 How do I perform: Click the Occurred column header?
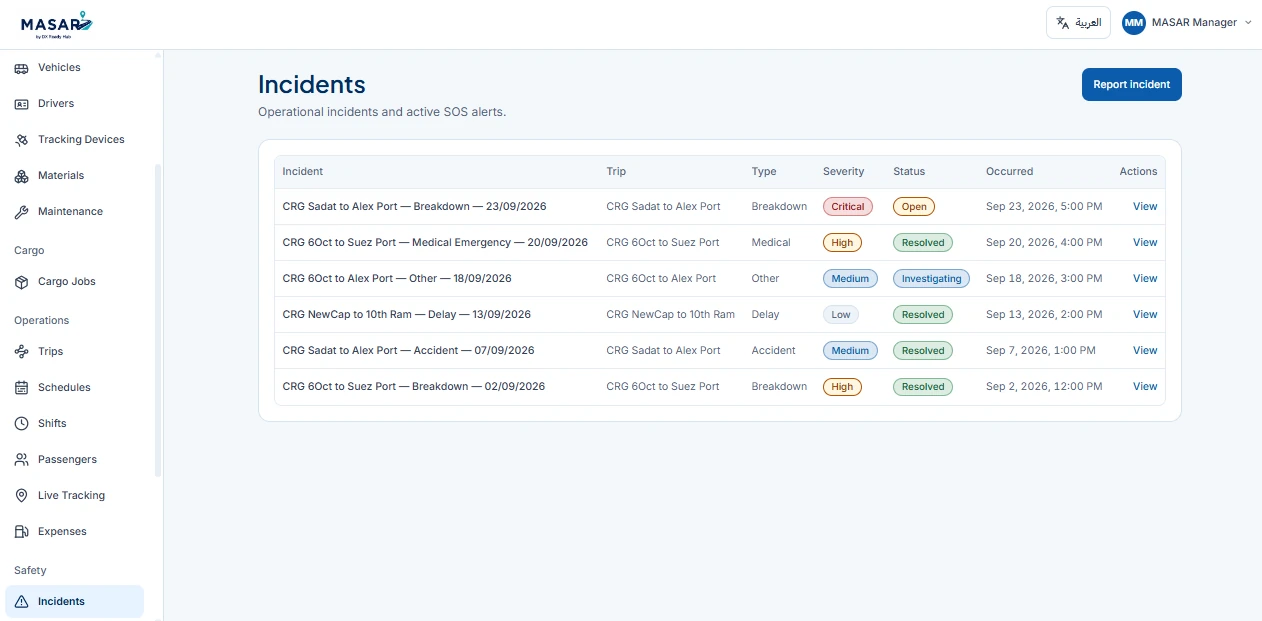tap(1009, 172)
